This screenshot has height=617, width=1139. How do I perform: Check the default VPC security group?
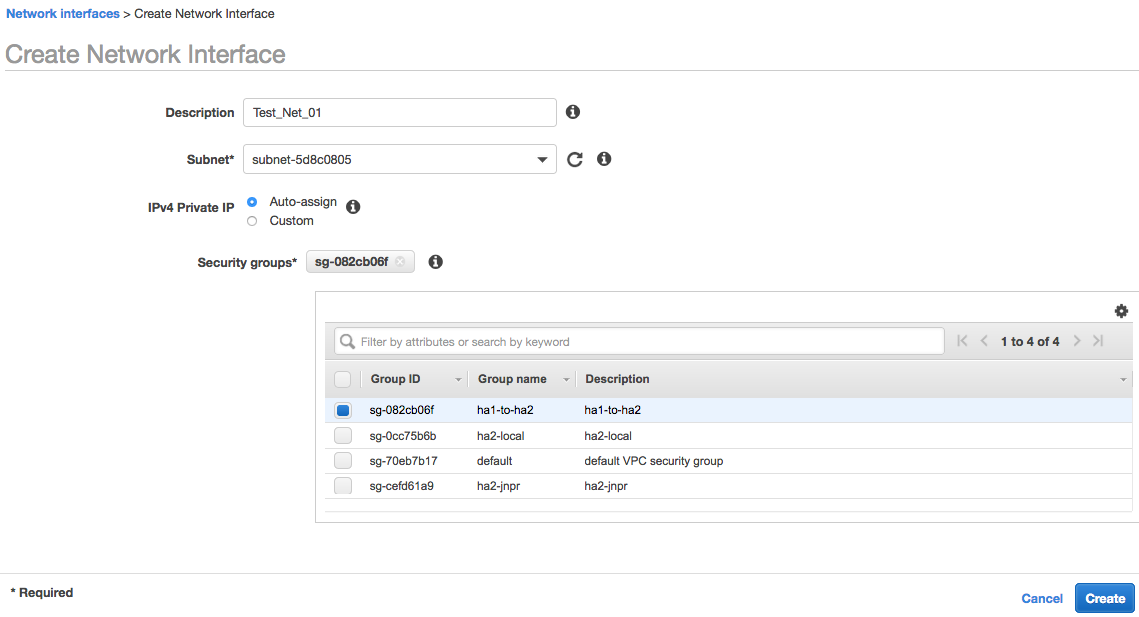point(343,461)
